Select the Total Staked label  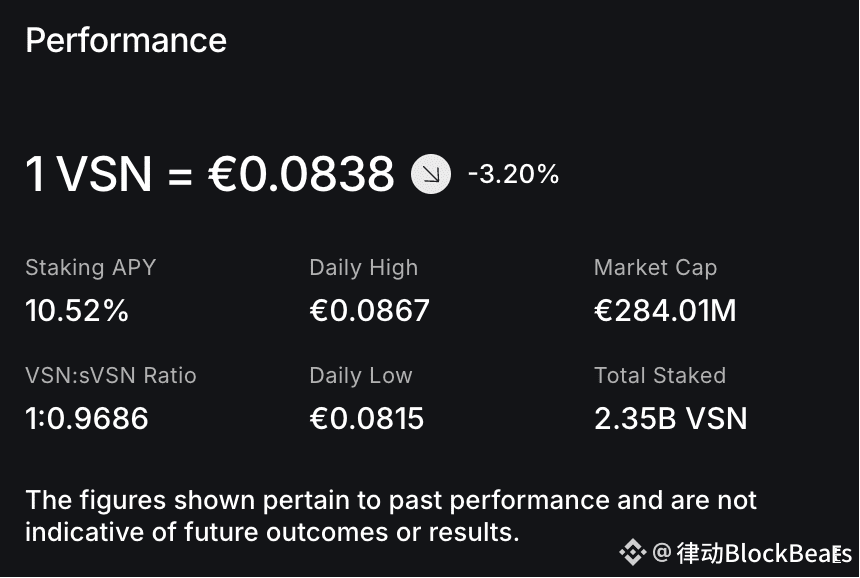click(660, 376)
